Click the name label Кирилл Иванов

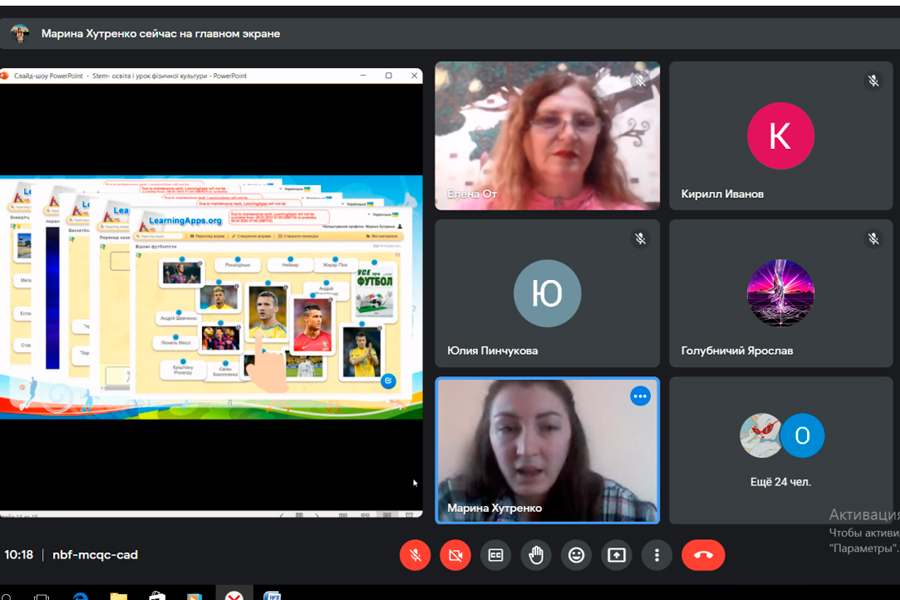722,194
